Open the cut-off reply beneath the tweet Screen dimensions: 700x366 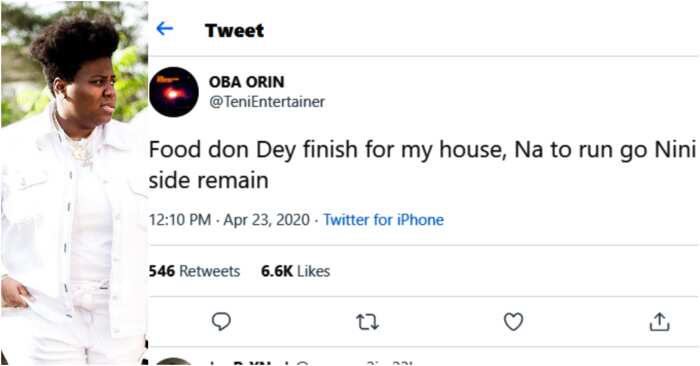click(422, 362)
